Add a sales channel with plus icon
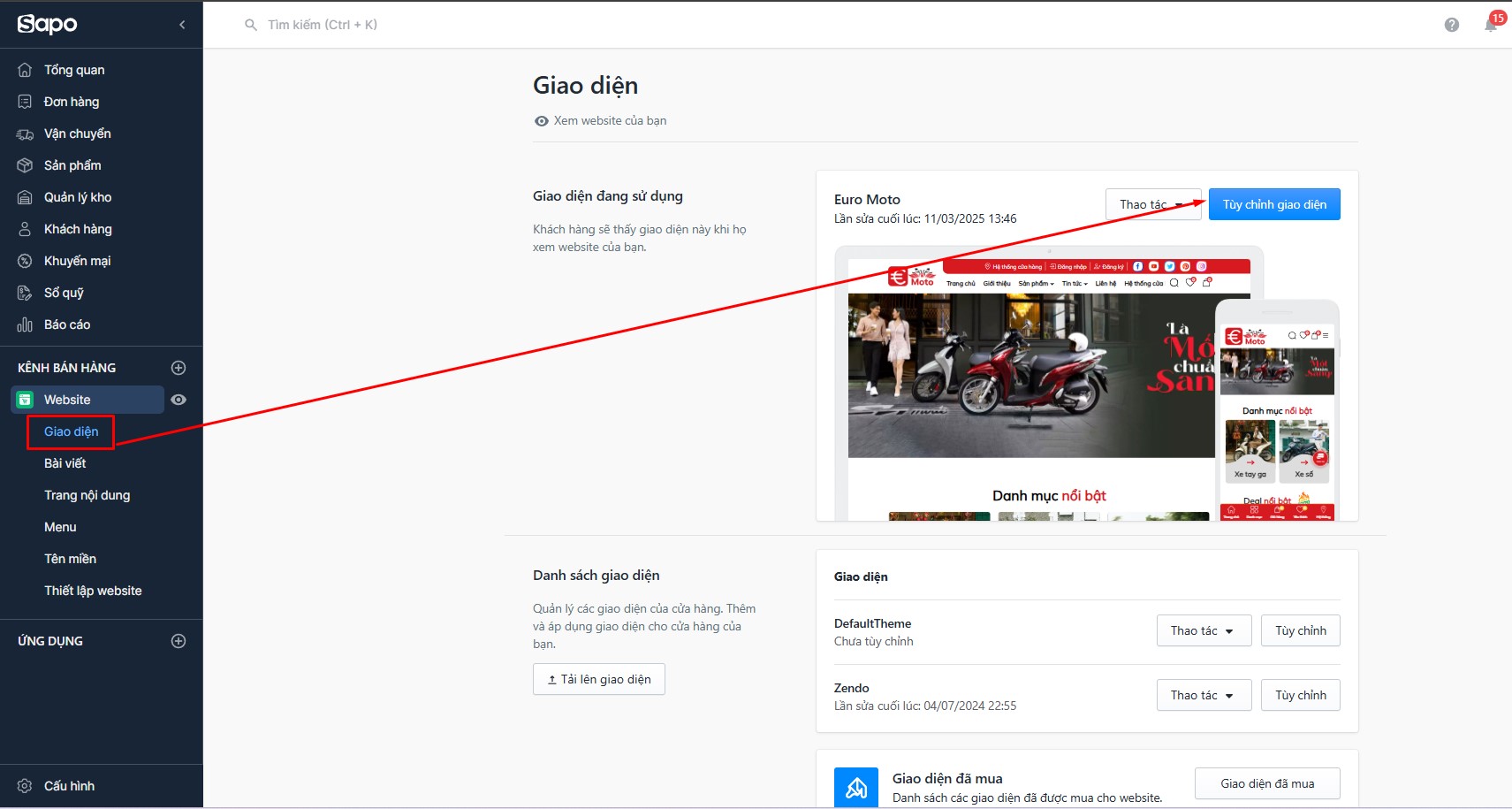The width and height of the screenshot is (1512, 809). [x=179, y=368]
